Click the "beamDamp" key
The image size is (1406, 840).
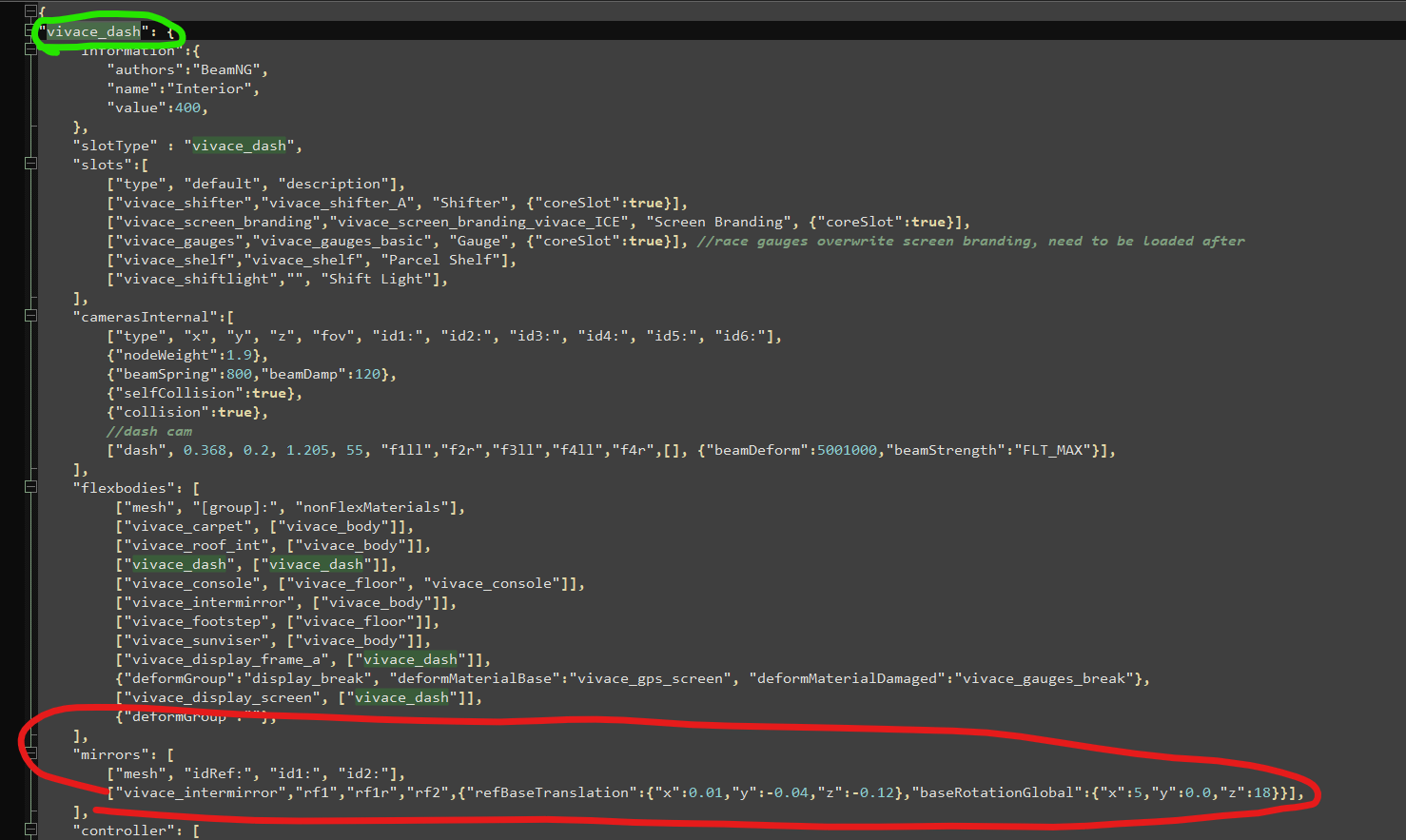303,374
